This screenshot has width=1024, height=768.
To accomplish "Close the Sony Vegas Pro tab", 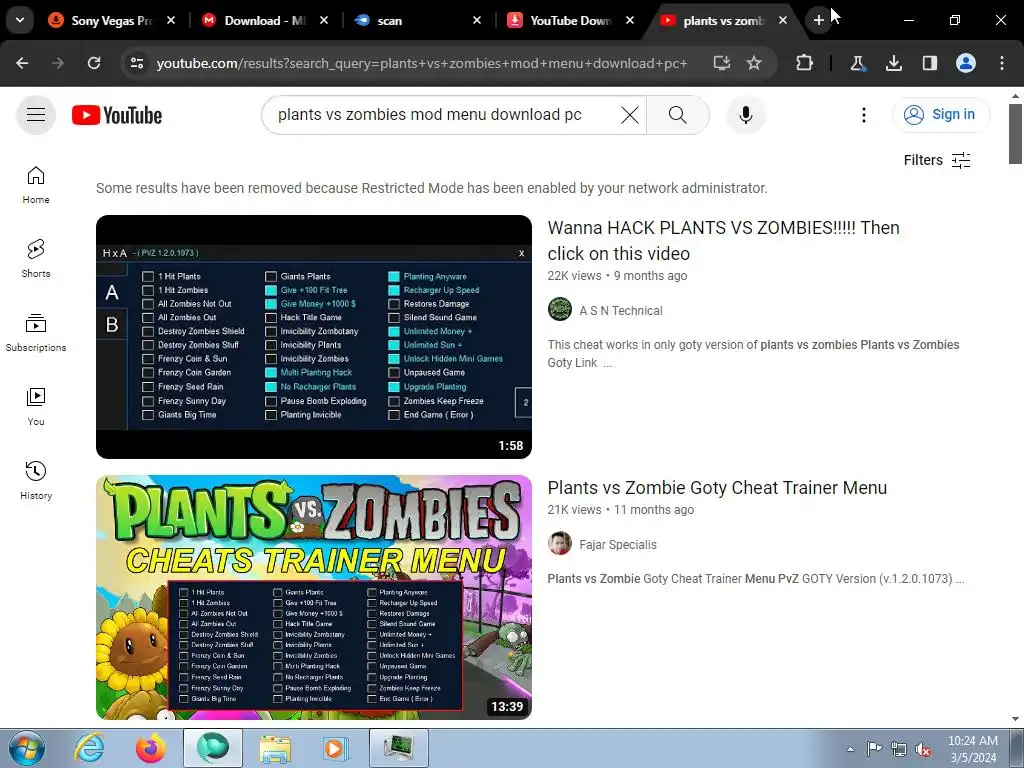I will pos(170,20).
